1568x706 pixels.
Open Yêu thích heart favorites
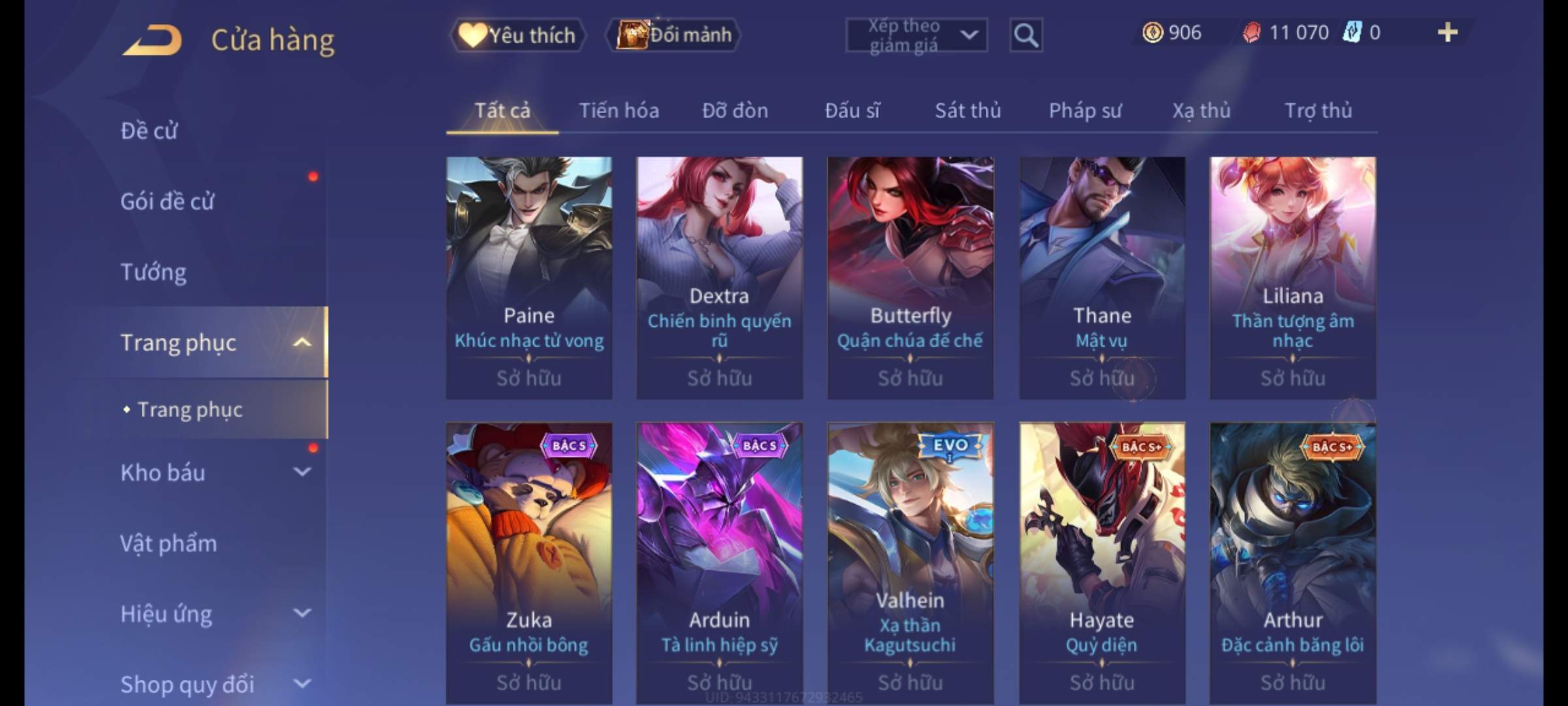point(517,35)
